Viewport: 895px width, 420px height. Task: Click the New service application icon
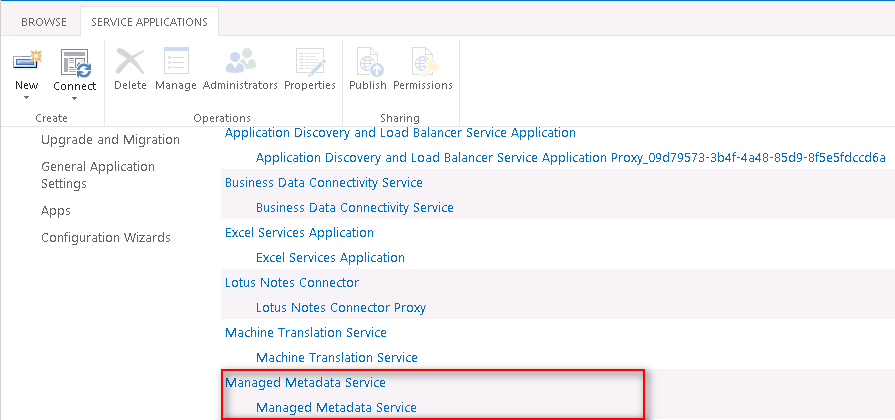(27, 62)
